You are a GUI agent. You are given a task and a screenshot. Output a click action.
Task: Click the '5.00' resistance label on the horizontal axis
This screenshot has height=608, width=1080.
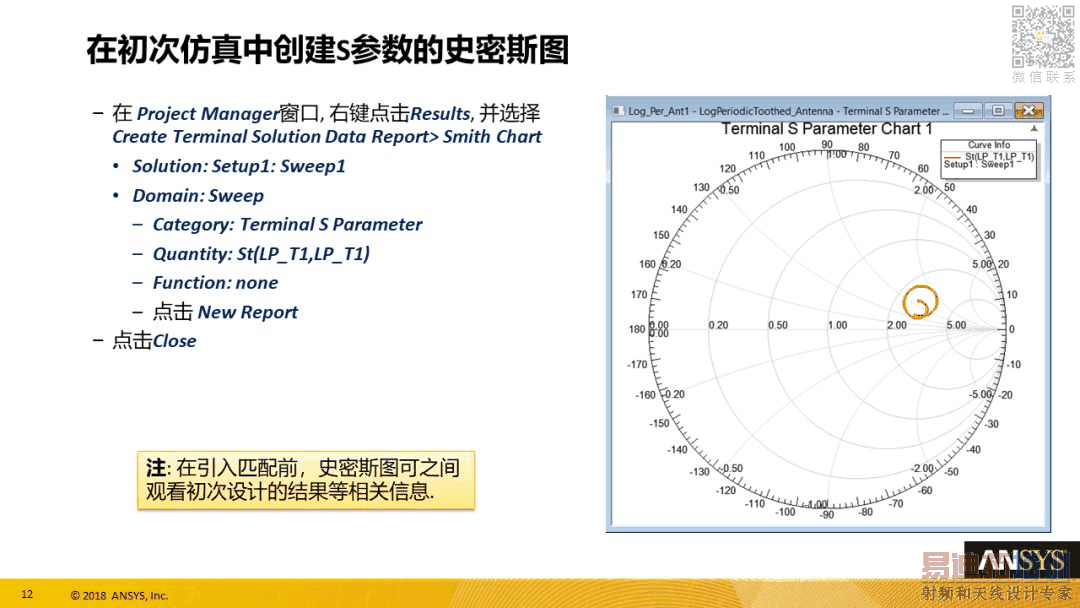pyautogui.click(x=956, y=325)
